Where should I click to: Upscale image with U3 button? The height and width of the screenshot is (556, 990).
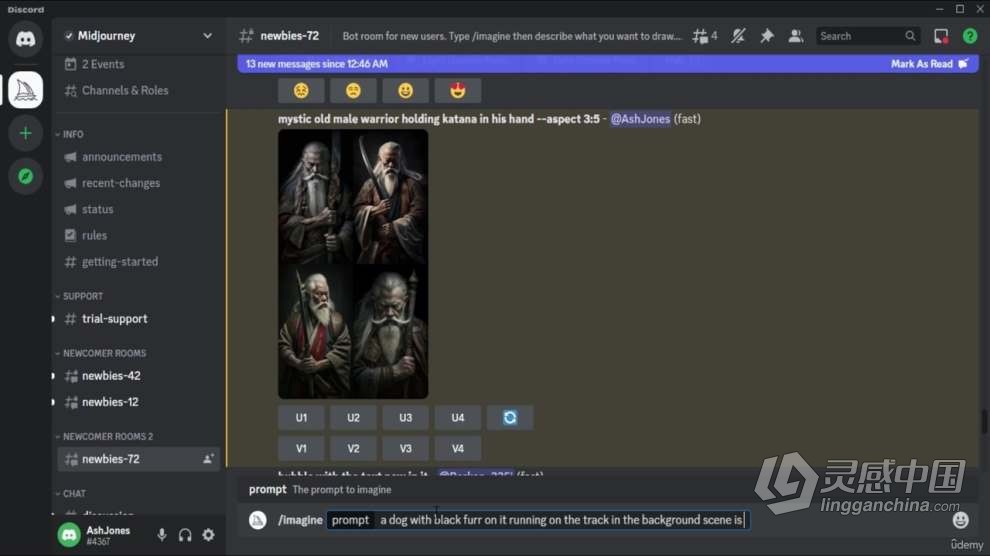click(x=405, y=418)
